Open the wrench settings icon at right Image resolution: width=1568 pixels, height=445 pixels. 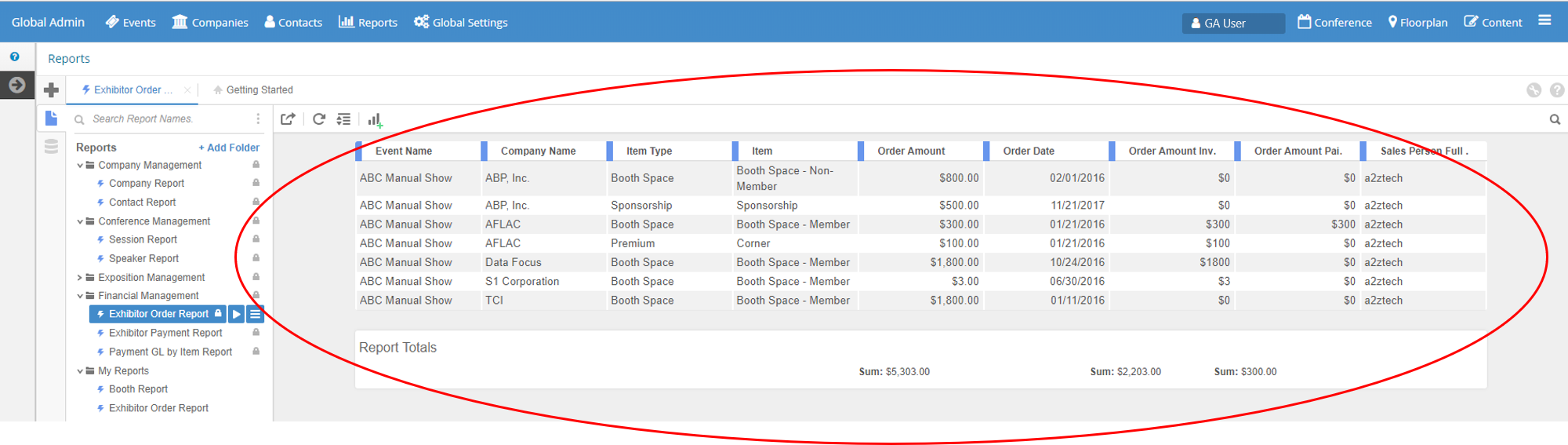click(x=1534, y=90)
